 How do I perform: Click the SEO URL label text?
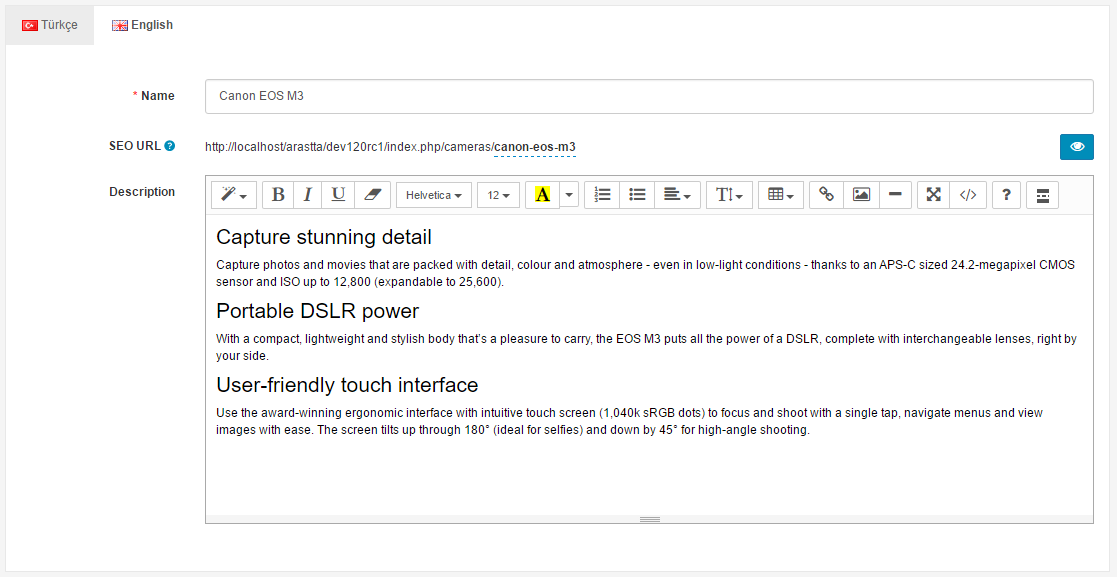pos(135,146)
